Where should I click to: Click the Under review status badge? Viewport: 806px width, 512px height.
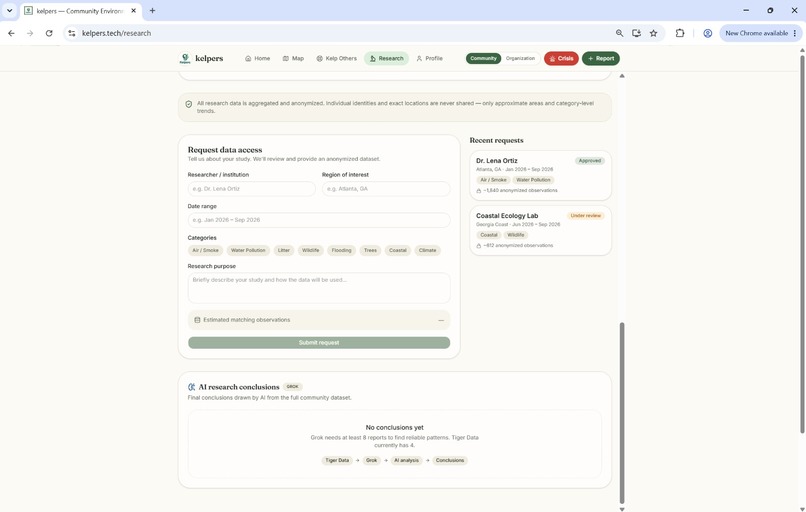point(585,216)
